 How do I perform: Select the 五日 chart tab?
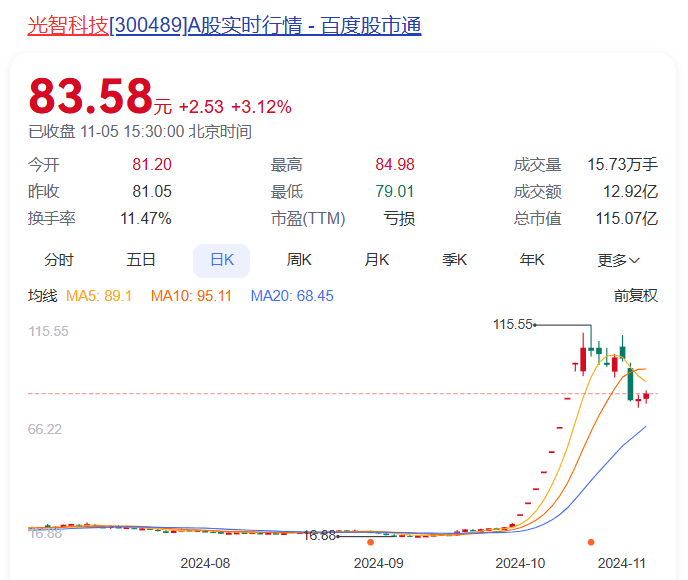141,260
